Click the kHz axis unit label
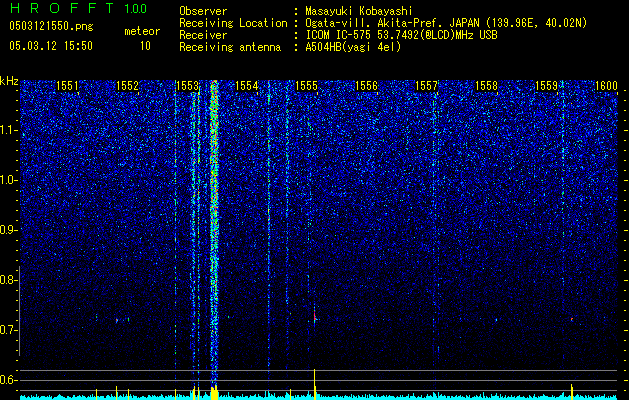The width and height of the screenshot is (629, 400). point(9,81)
